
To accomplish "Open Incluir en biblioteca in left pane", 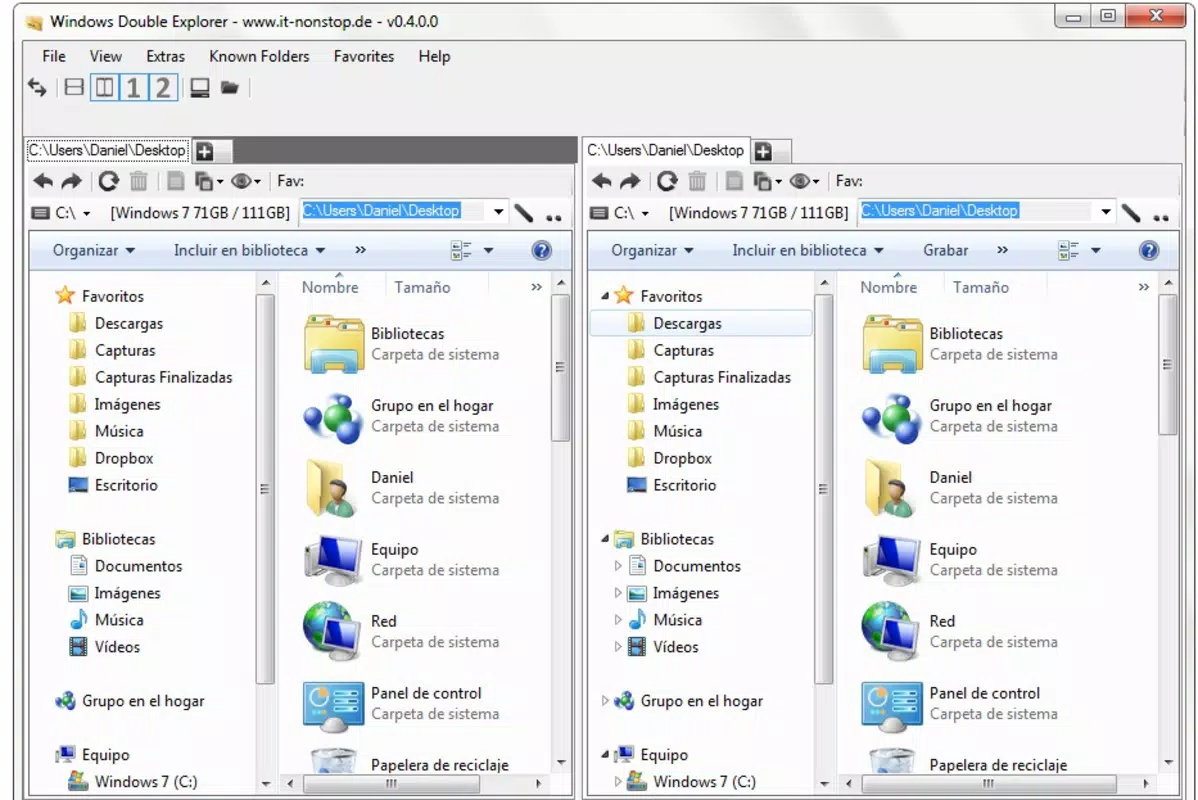I will tap(249, 251).
